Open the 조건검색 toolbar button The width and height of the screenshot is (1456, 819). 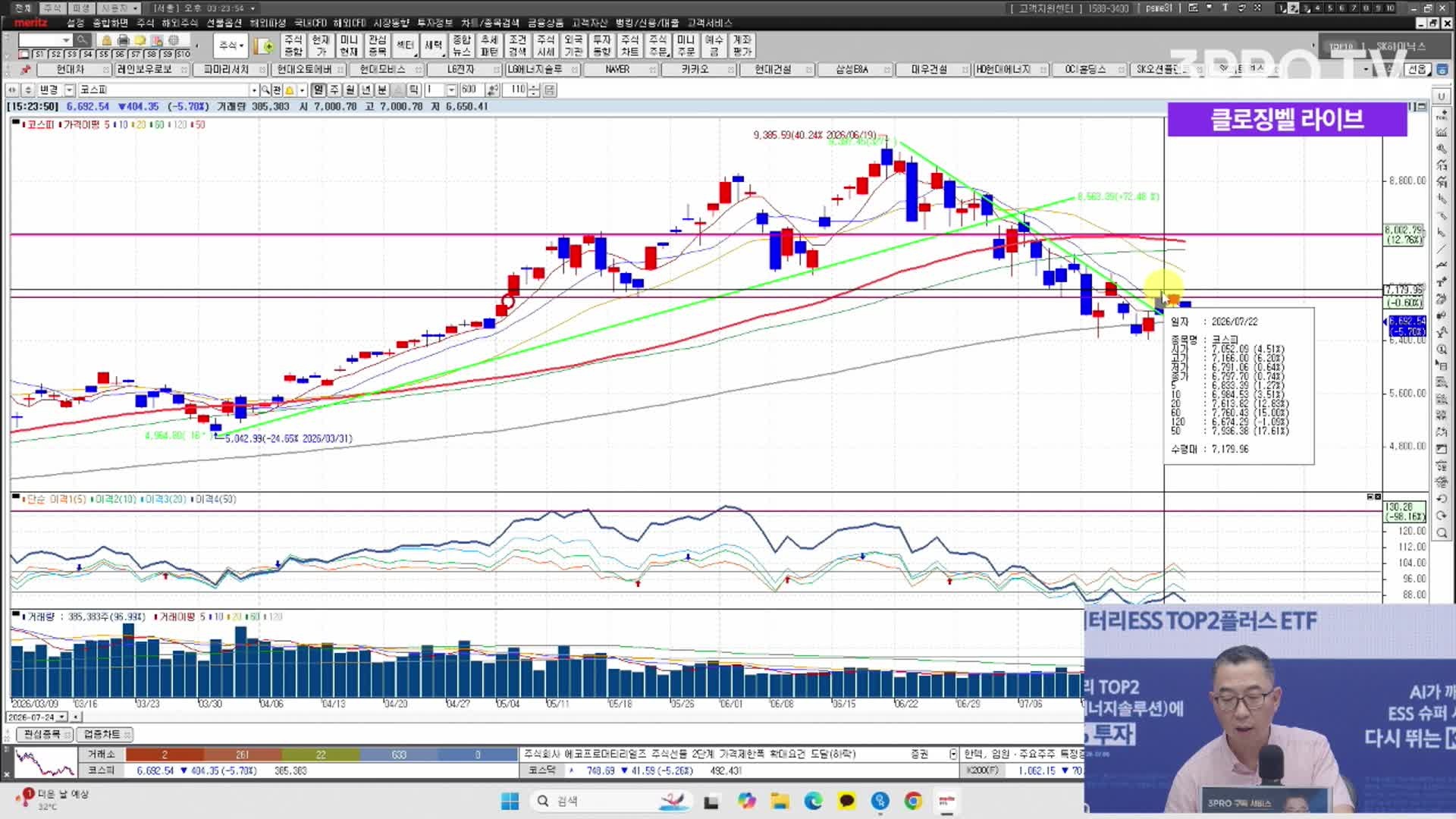[x=517, y=45]
